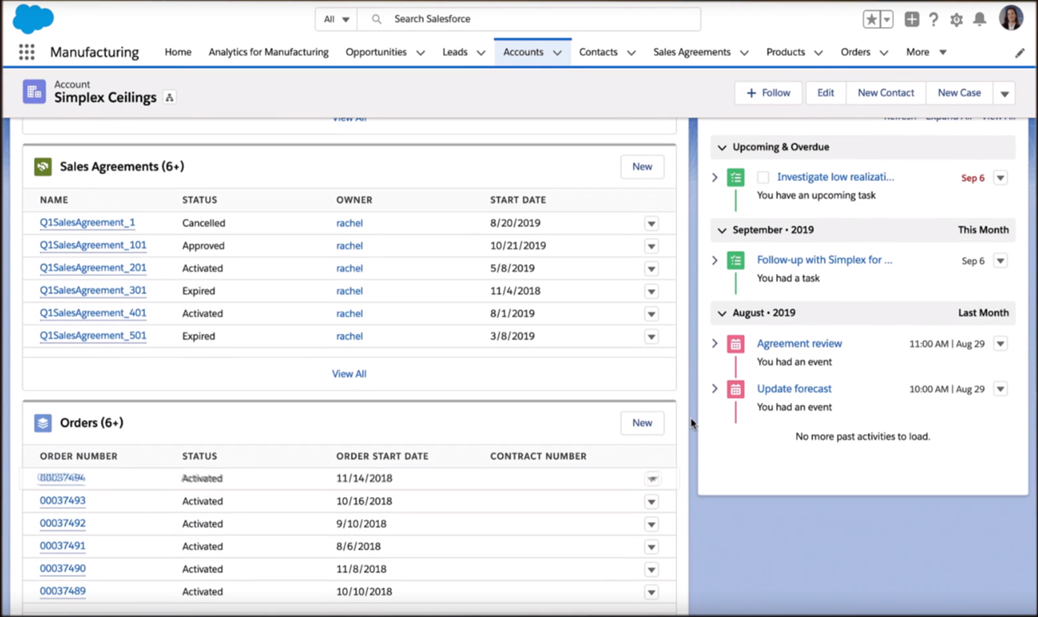
Task: Click the Orders related list icon
Action: 43,423
